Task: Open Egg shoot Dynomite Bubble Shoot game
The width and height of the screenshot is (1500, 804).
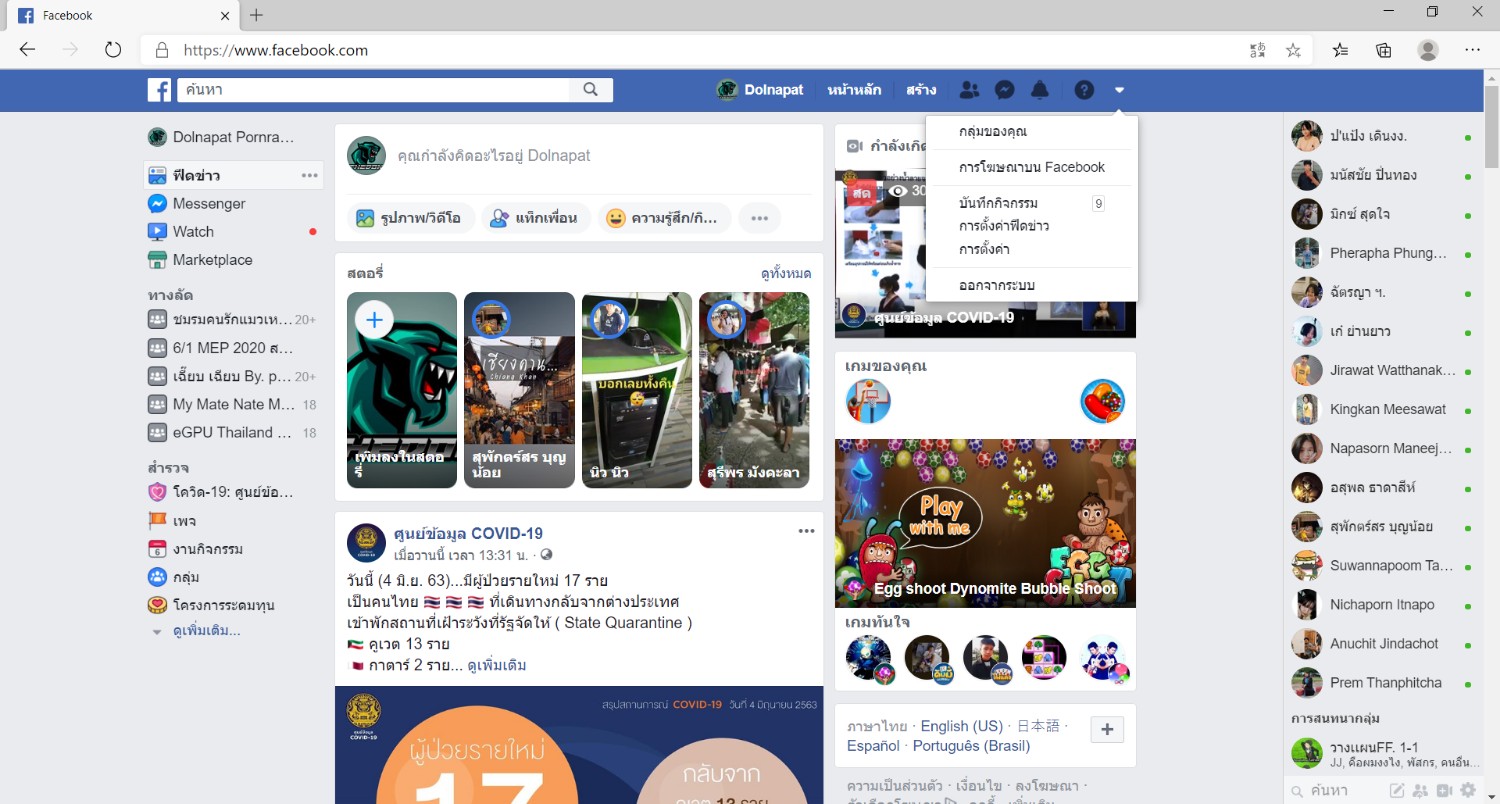Action: (x=985, y=523)
